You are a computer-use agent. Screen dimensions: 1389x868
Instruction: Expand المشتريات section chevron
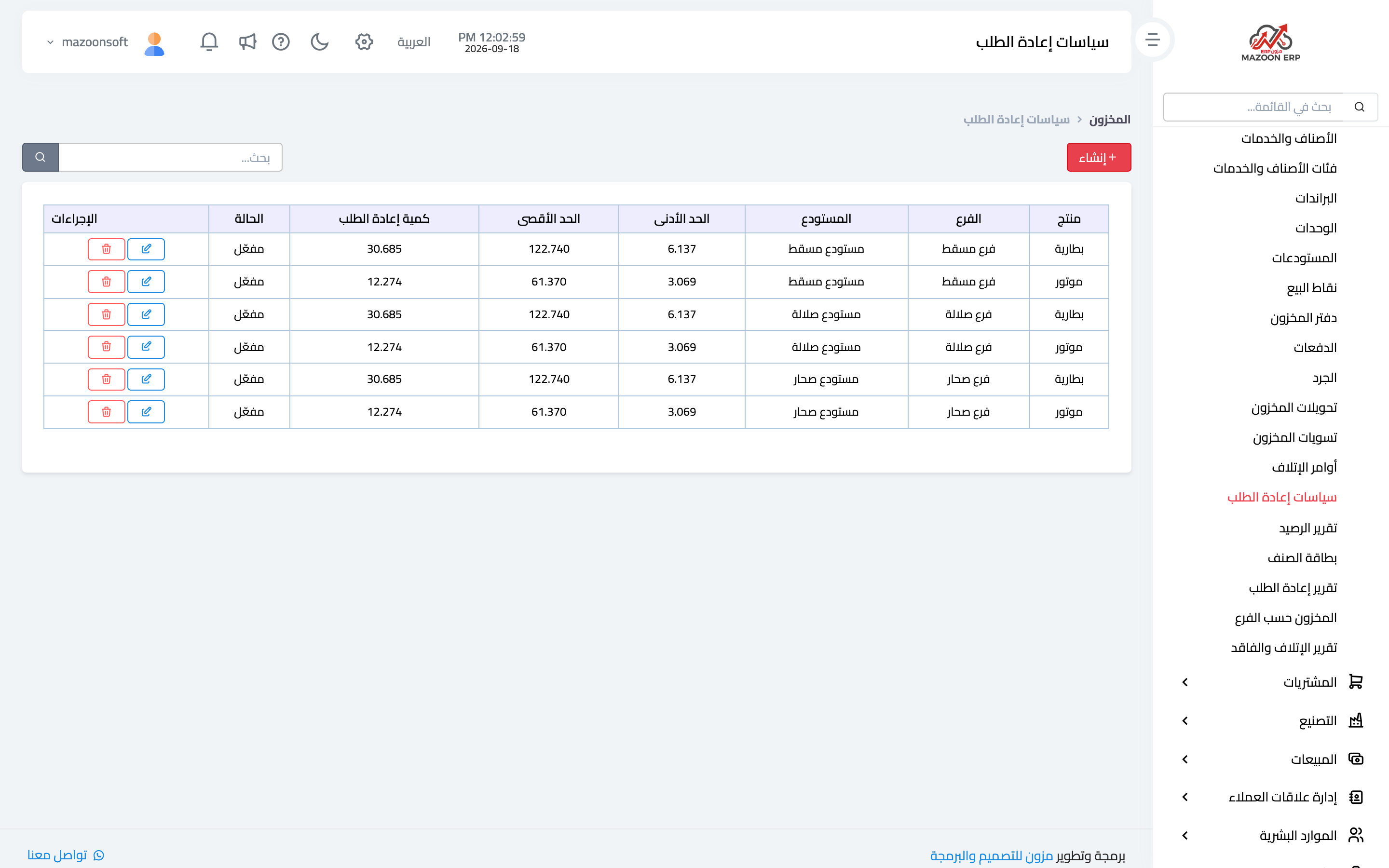pos(1185,682)
